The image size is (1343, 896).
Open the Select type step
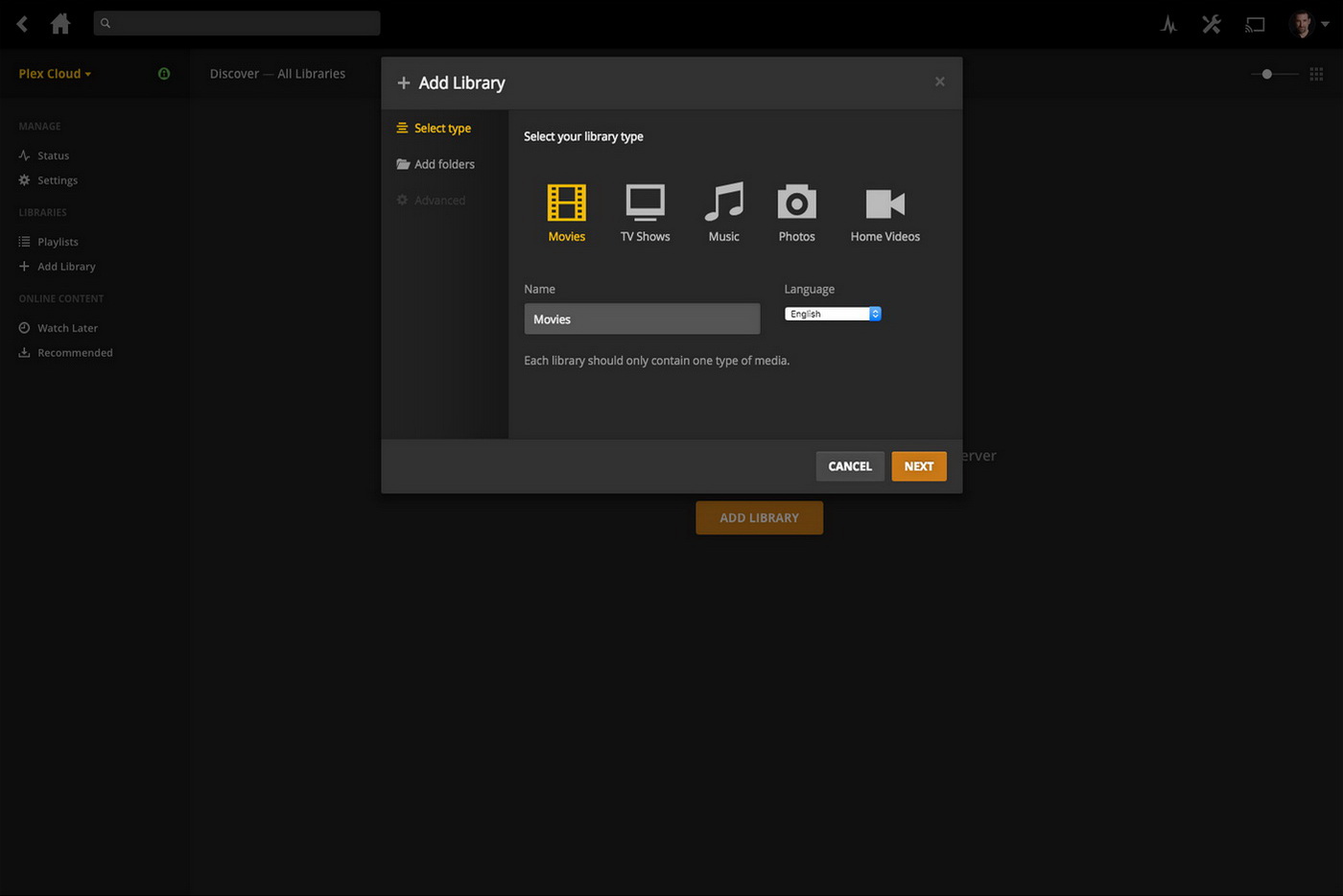434,129
